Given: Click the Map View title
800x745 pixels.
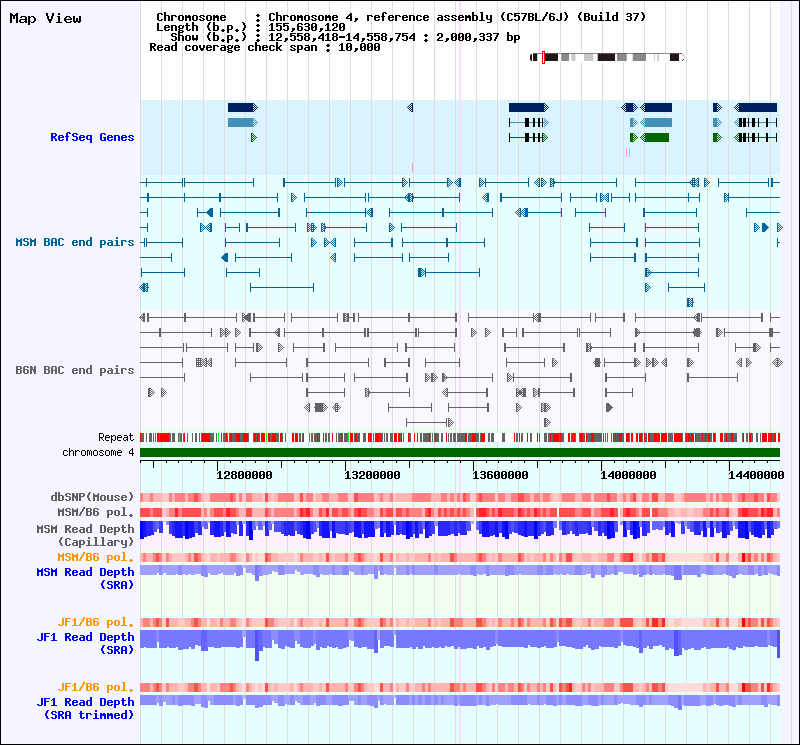Looking at the screenshot, I should [46, 19].
